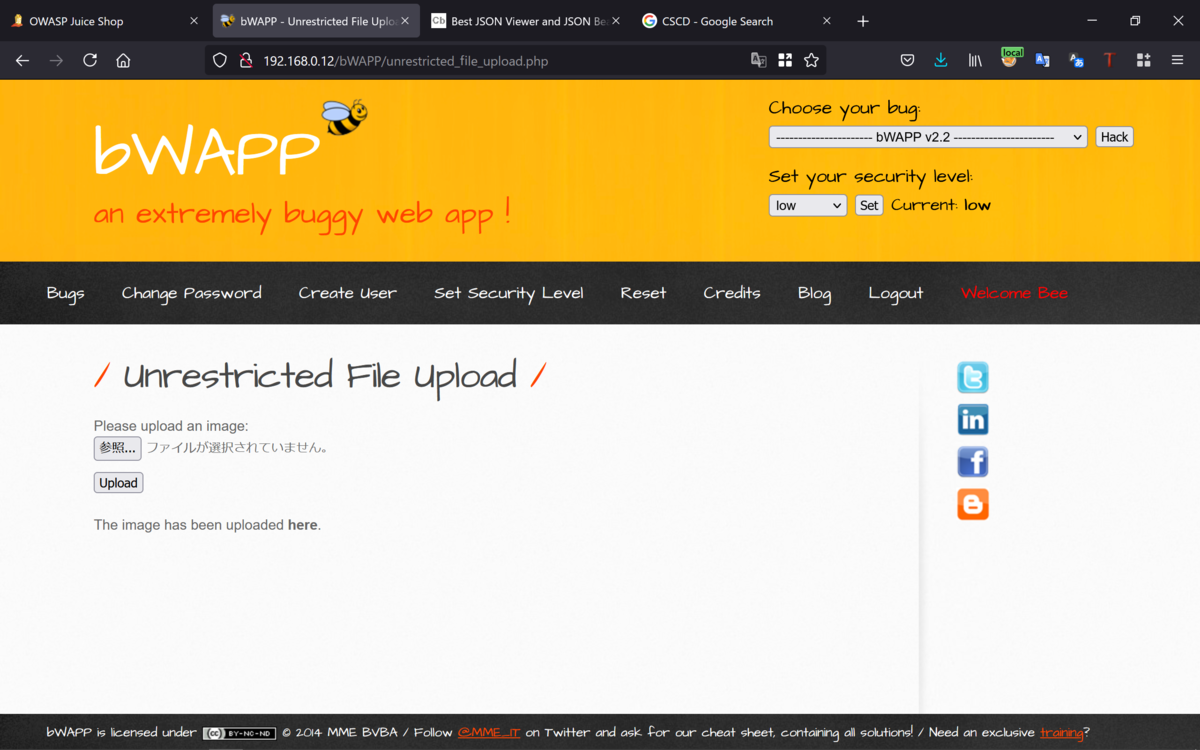
Task: Open the uploaded image 'here' link
Action: point(302,525)
